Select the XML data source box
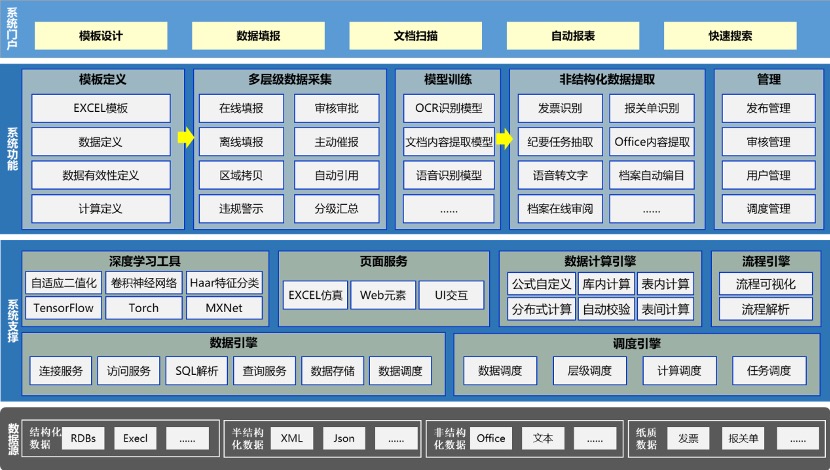This screenshot has width=830, height=470. (292, 438)
